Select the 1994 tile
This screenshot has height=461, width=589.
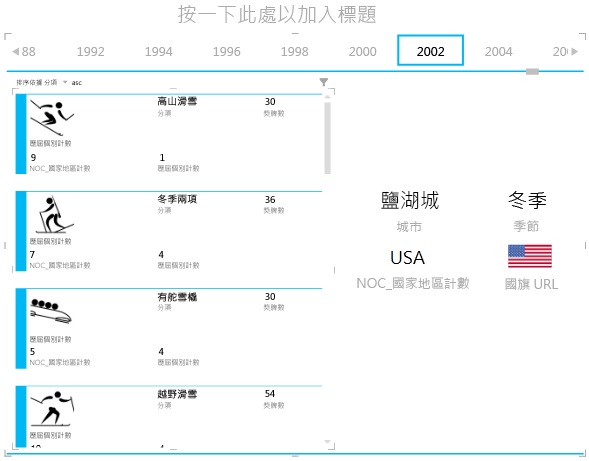click(x=159, y=51)
